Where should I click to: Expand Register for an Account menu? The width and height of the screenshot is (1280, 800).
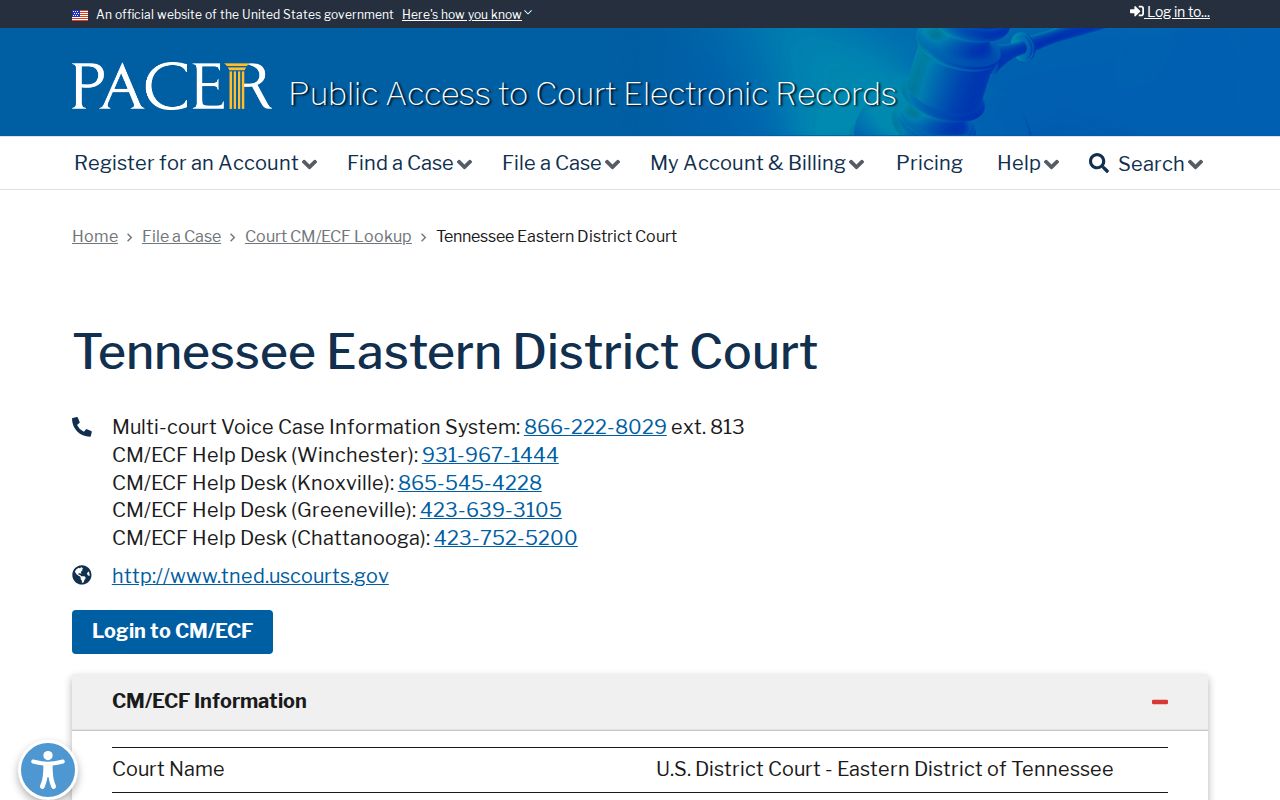click(195, 163)
